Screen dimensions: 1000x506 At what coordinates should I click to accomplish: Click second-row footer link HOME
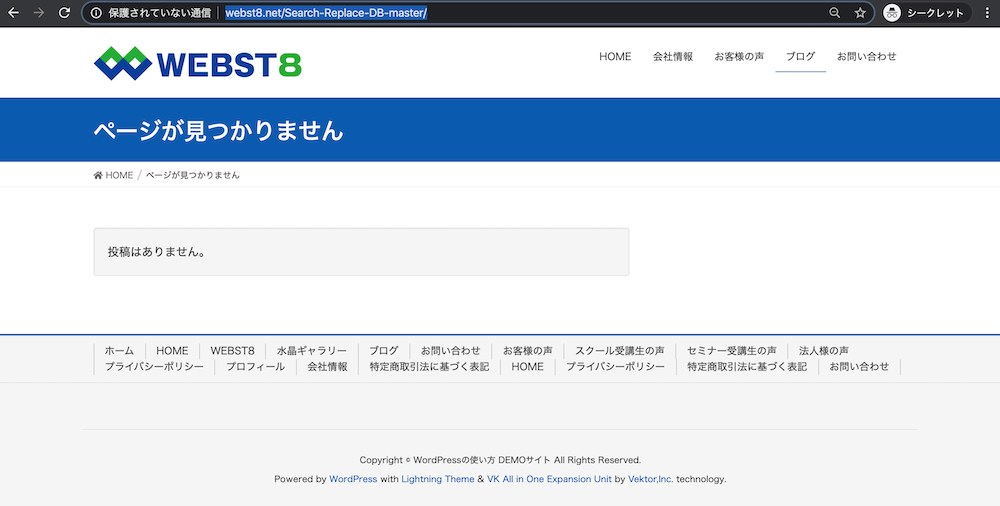click(527, 367)
